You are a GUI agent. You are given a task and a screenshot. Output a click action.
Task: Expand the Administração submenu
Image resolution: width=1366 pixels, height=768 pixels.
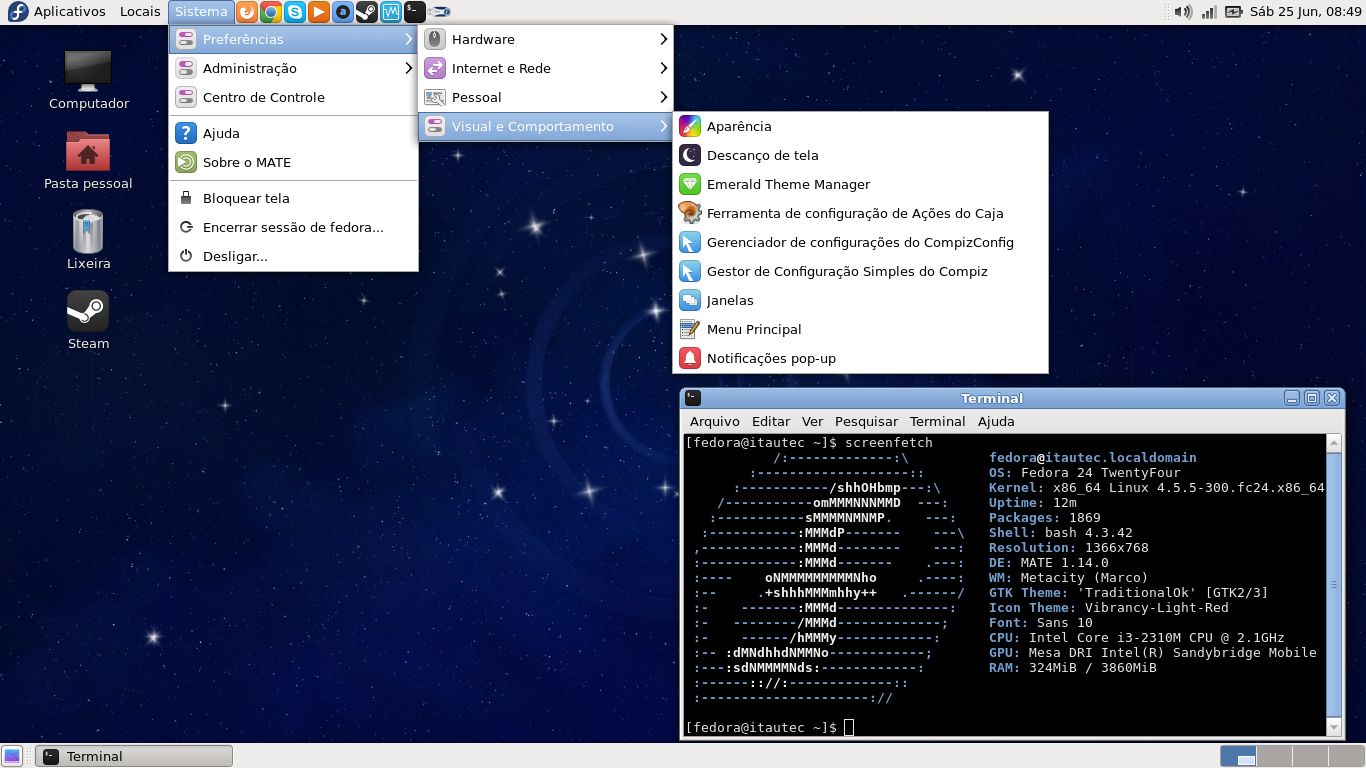click(x=293, y=68)
